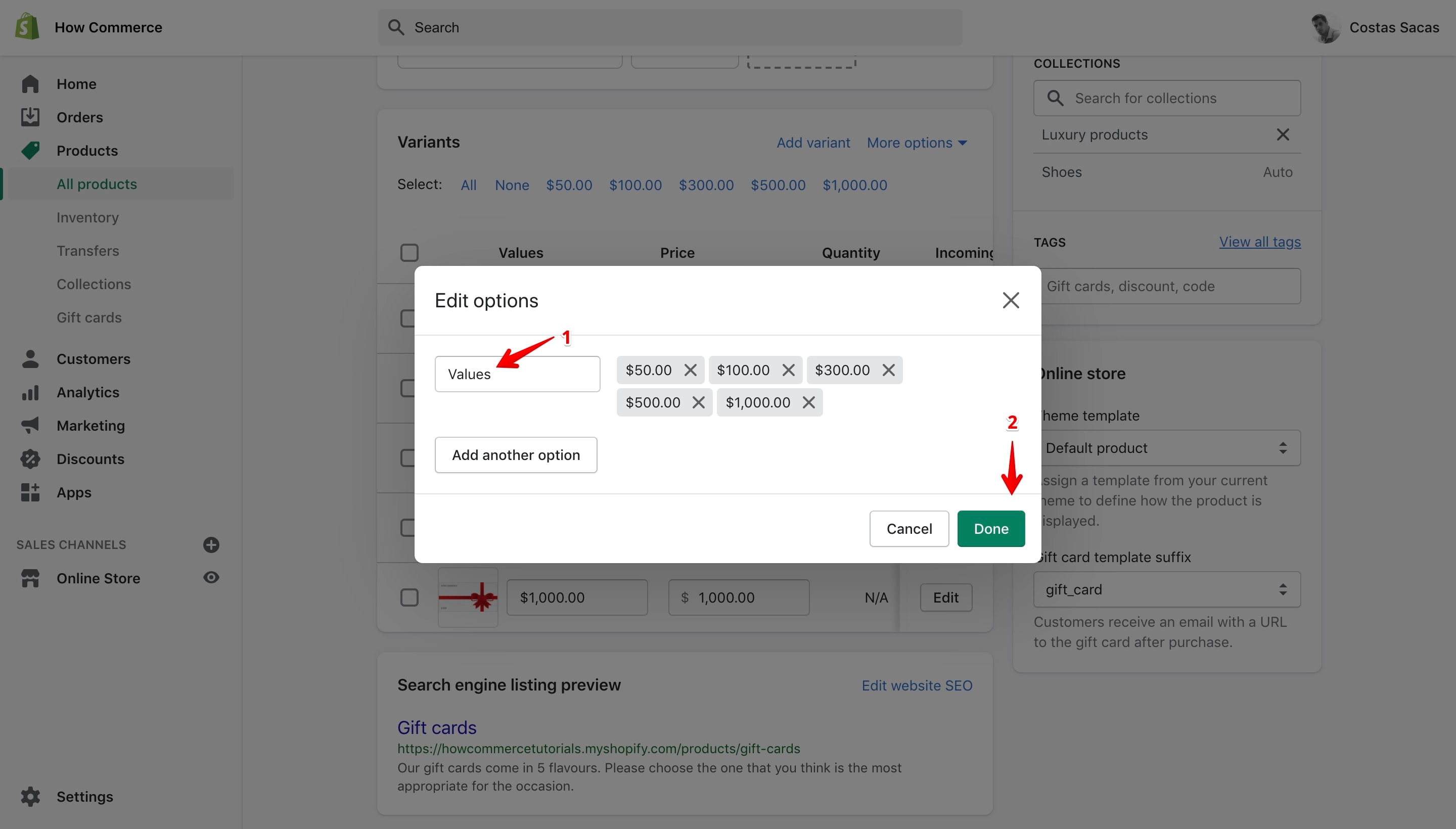Click the top Search field
This screenshot has height=829, width=1456.
670,27
